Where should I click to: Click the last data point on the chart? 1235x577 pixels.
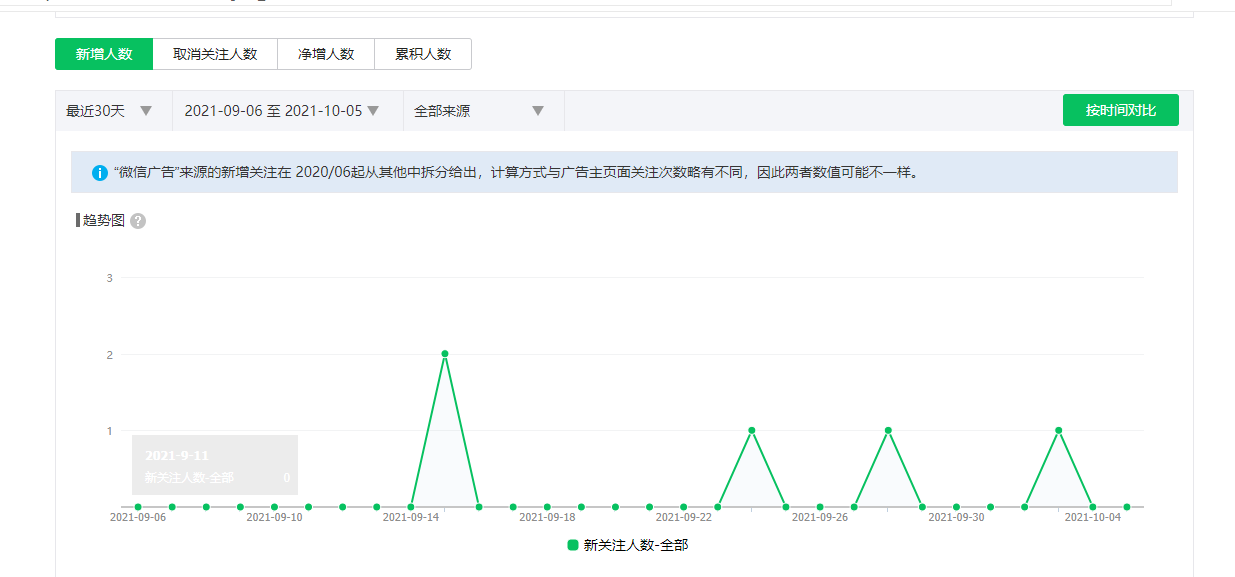click(x=1127, y=507)
